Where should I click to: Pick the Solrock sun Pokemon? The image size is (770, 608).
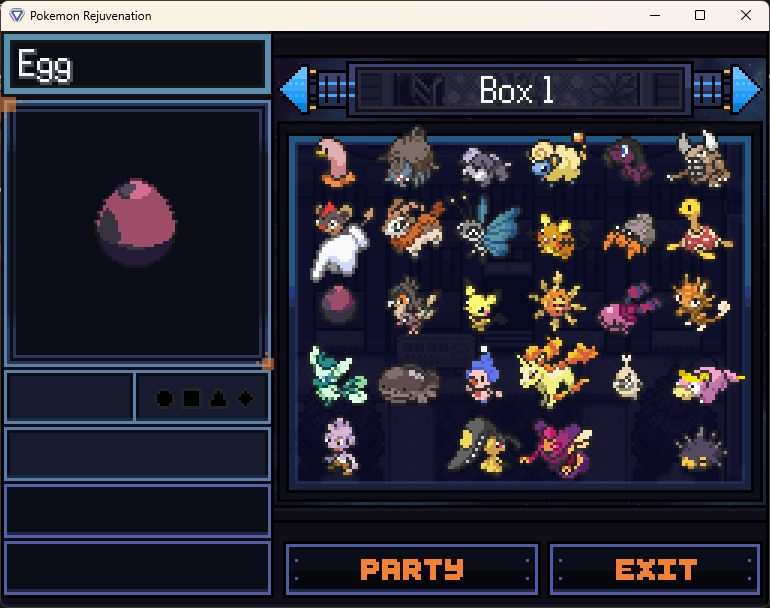click(557, 301)
